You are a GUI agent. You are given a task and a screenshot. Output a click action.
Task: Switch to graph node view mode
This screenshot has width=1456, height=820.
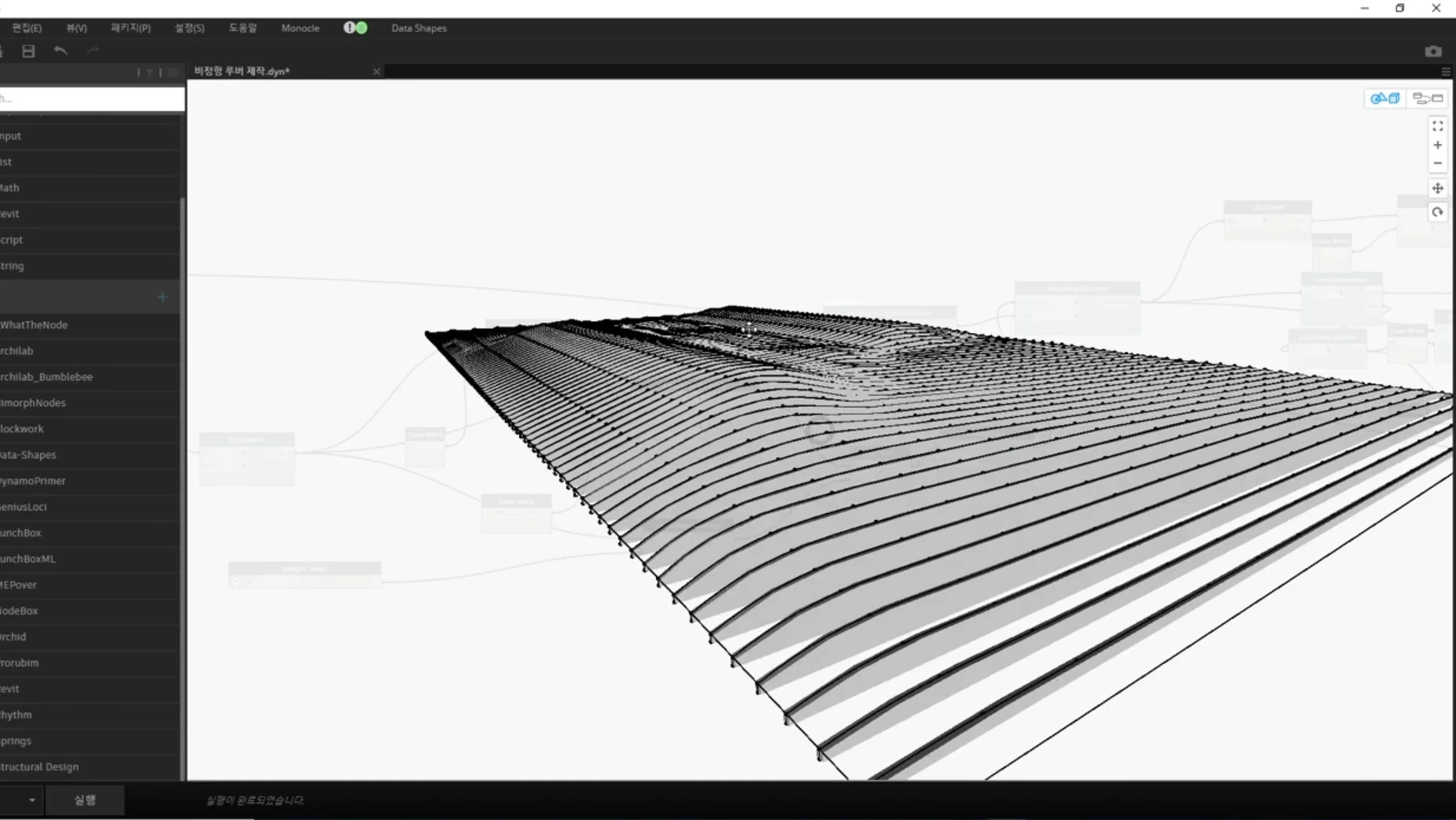pyautogui.click(x=1428, y=98)
